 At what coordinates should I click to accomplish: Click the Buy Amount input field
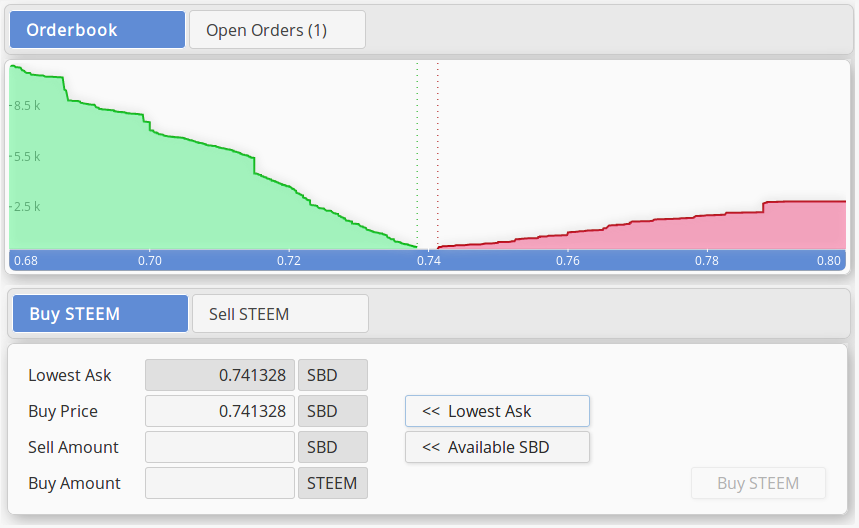click(x=220, y=483)
